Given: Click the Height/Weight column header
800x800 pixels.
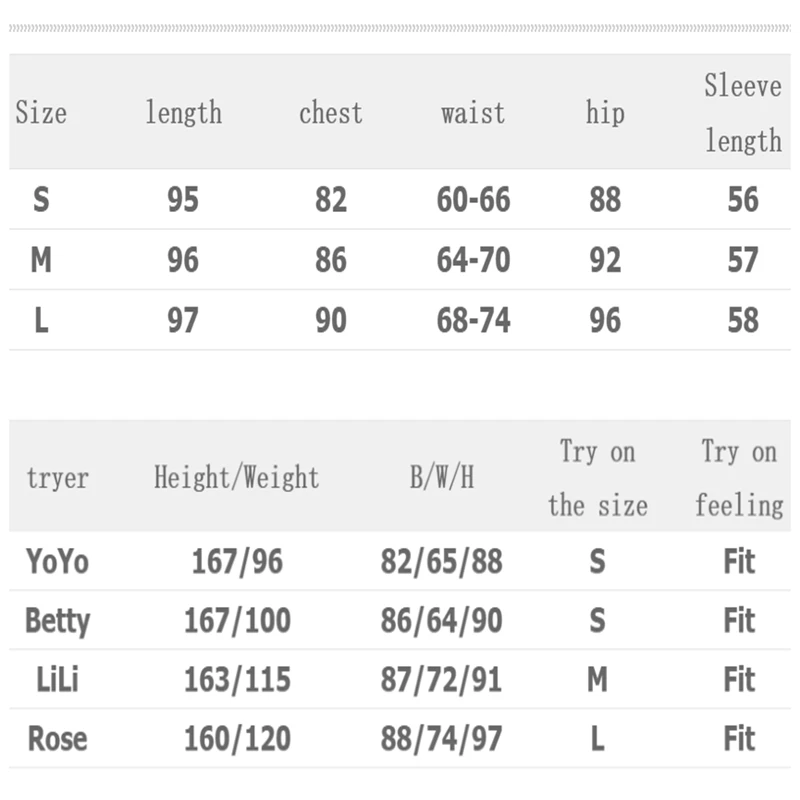Looking at the screenshot, I should (x=236, y=478).
